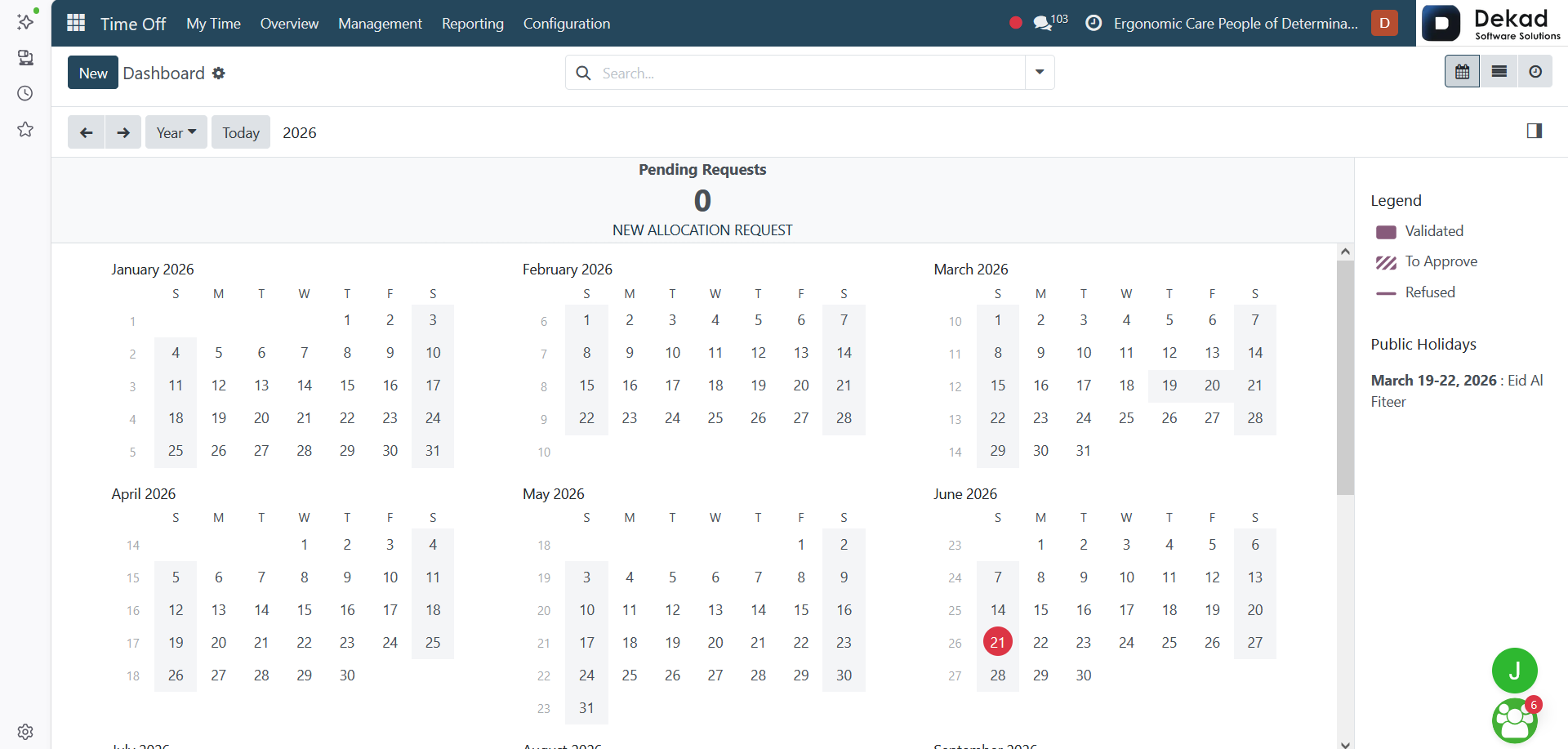The image size is (1568, 749).
Task: Click the January 2026 heading
Action: coord(153,270)
